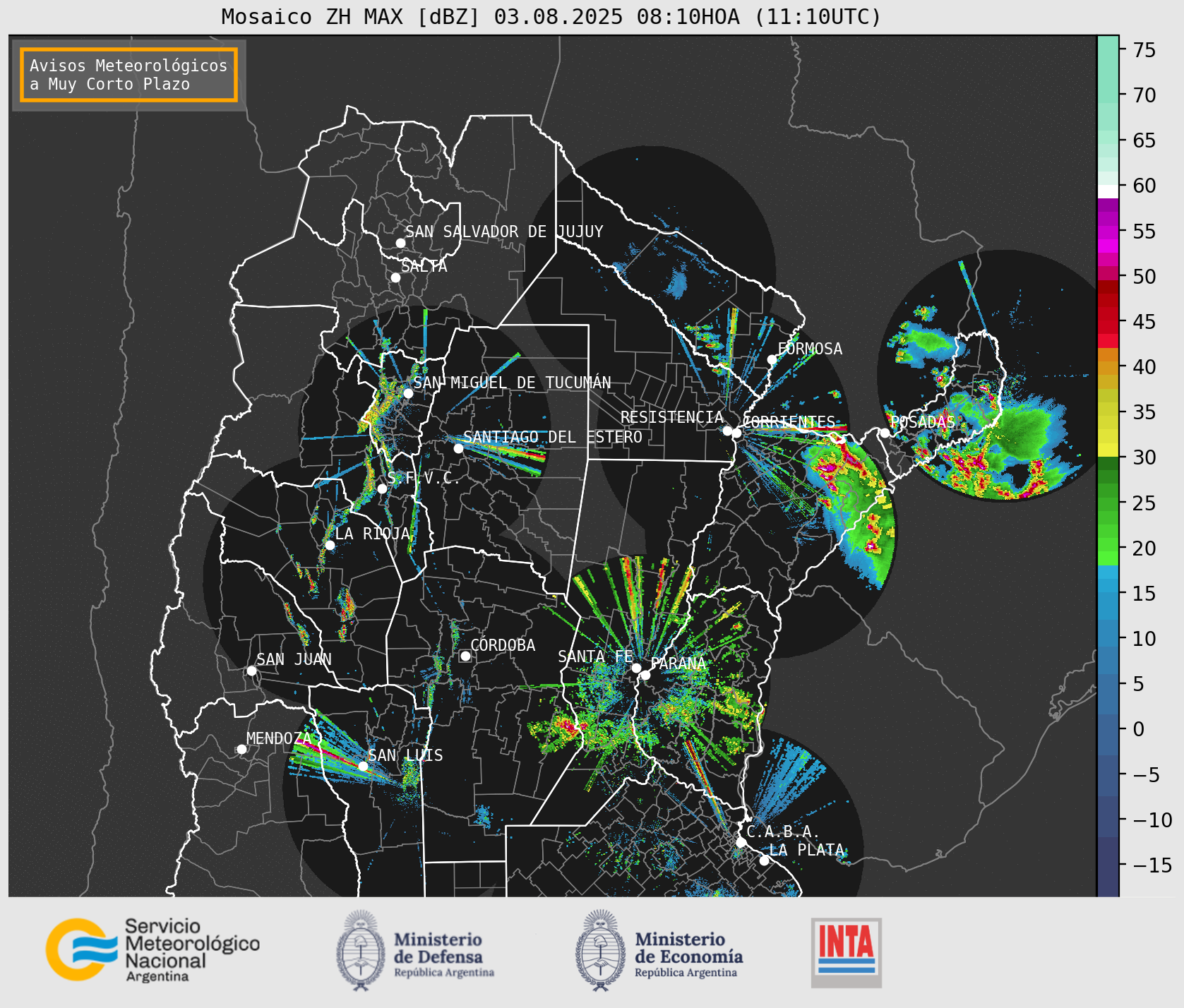
Task: Click the −10 value on the color scale
Action: point(1153,820)
